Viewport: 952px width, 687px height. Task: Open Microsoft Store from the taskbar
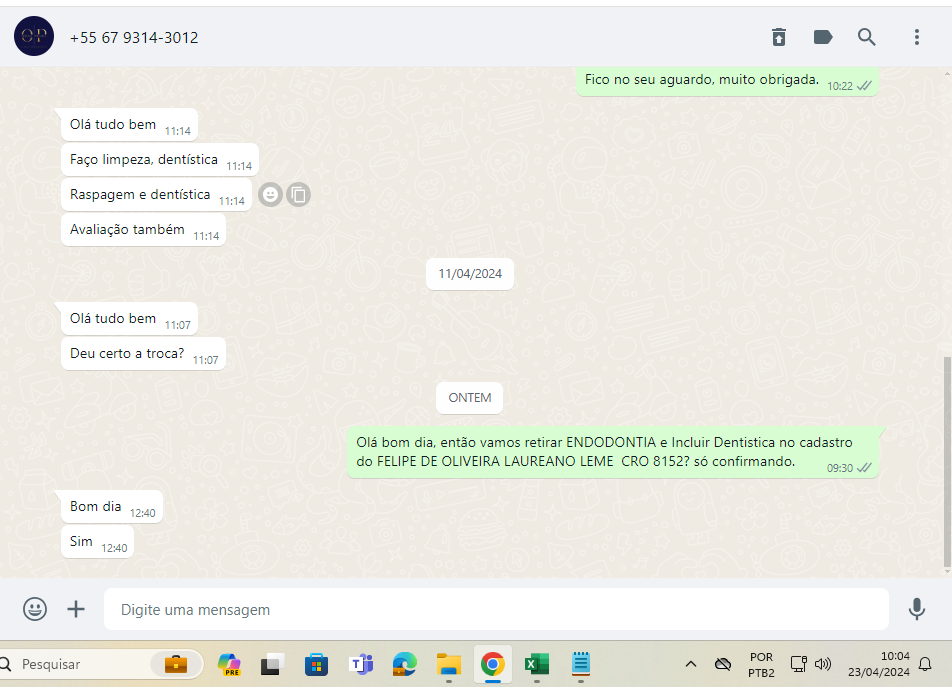pyautogui.click(x=316, y=665)
